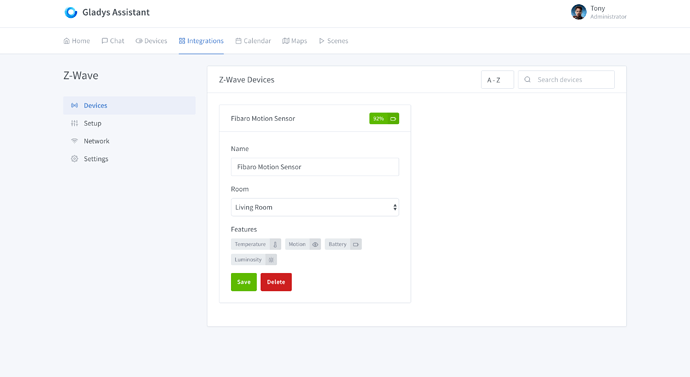Image resolution: width=690 pixels, height=377 pixels.
Task: Click the Devices toggle icon in top navigation
Action: click(x=139, y=41)
